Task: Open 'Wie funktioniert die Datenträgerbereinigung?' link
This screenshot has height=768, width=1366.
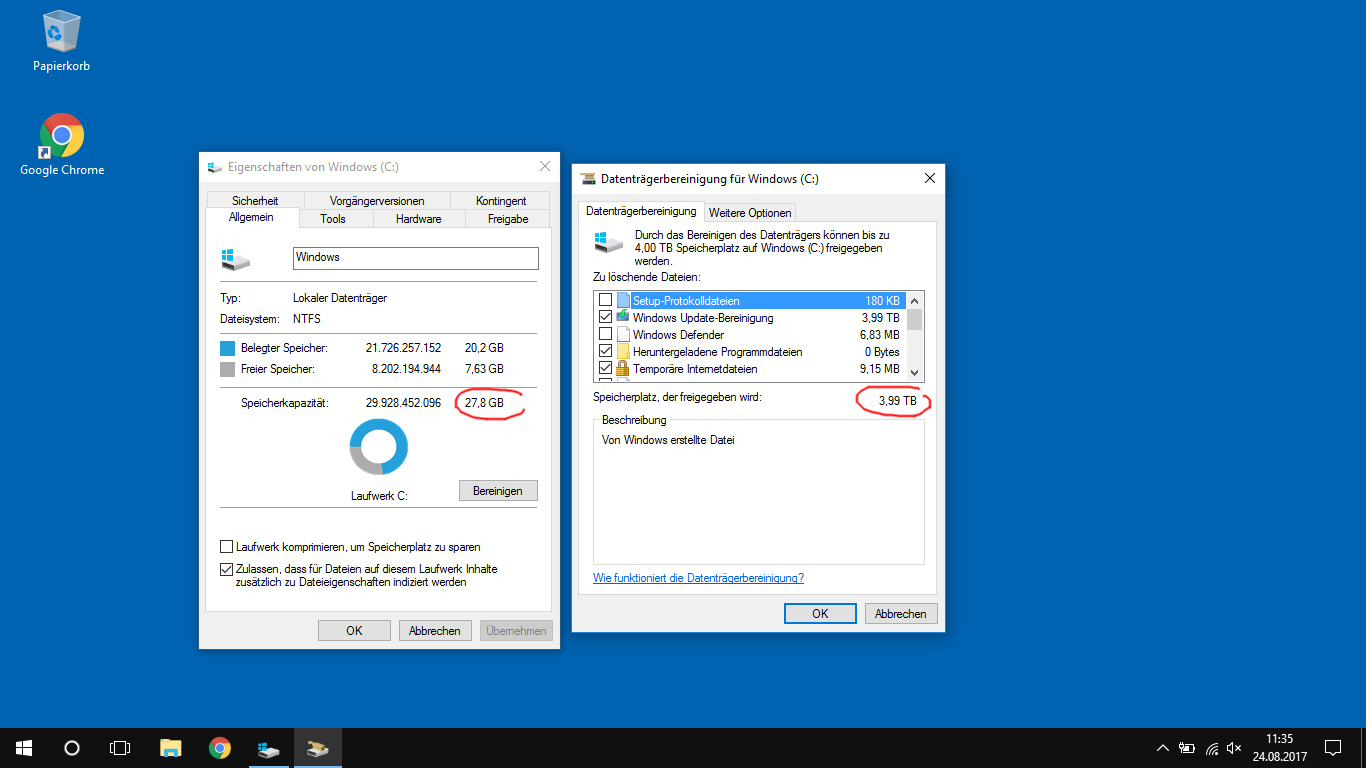Action: 698,578
